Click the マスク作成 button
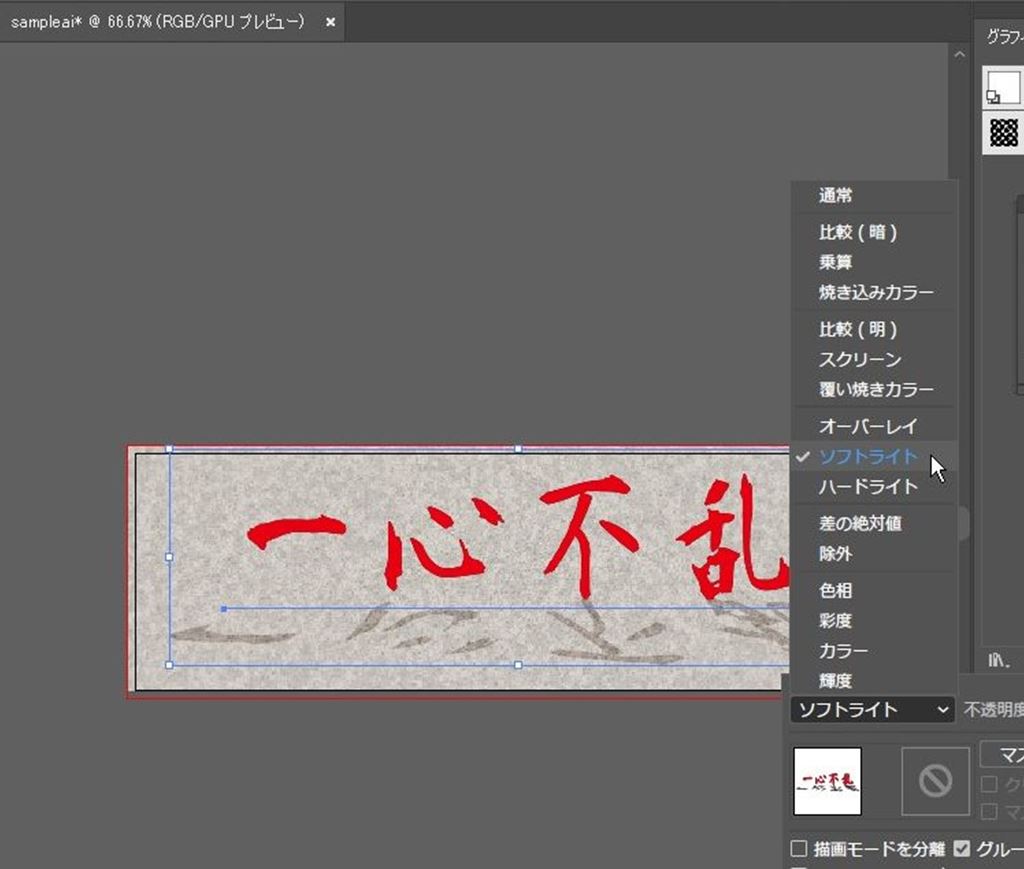1024x869 pixels. (x=1002, y=753)
